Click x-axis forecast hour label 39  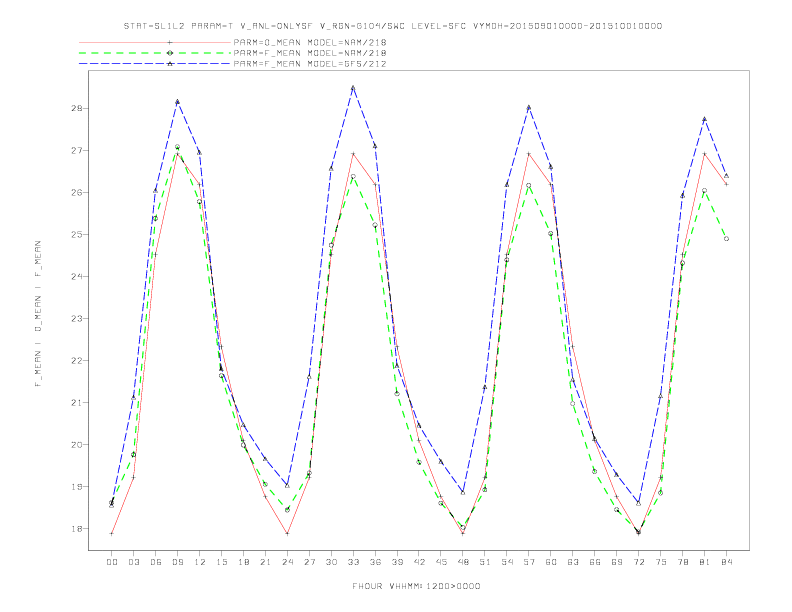[x=397, y=562]
